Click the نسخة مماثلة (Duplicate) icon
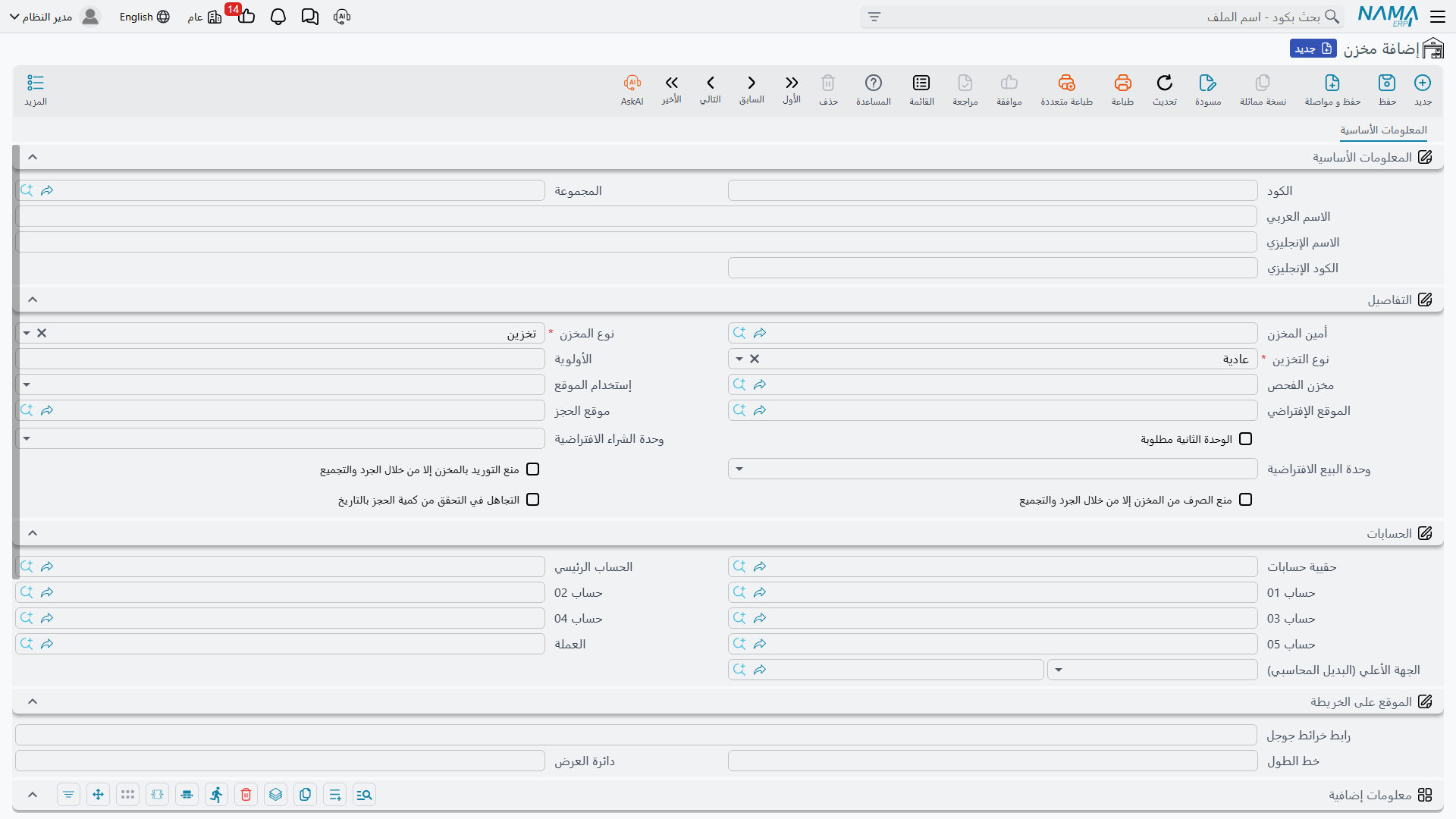Viewport: 1456px width, 819px height. tap(1263, 83)
